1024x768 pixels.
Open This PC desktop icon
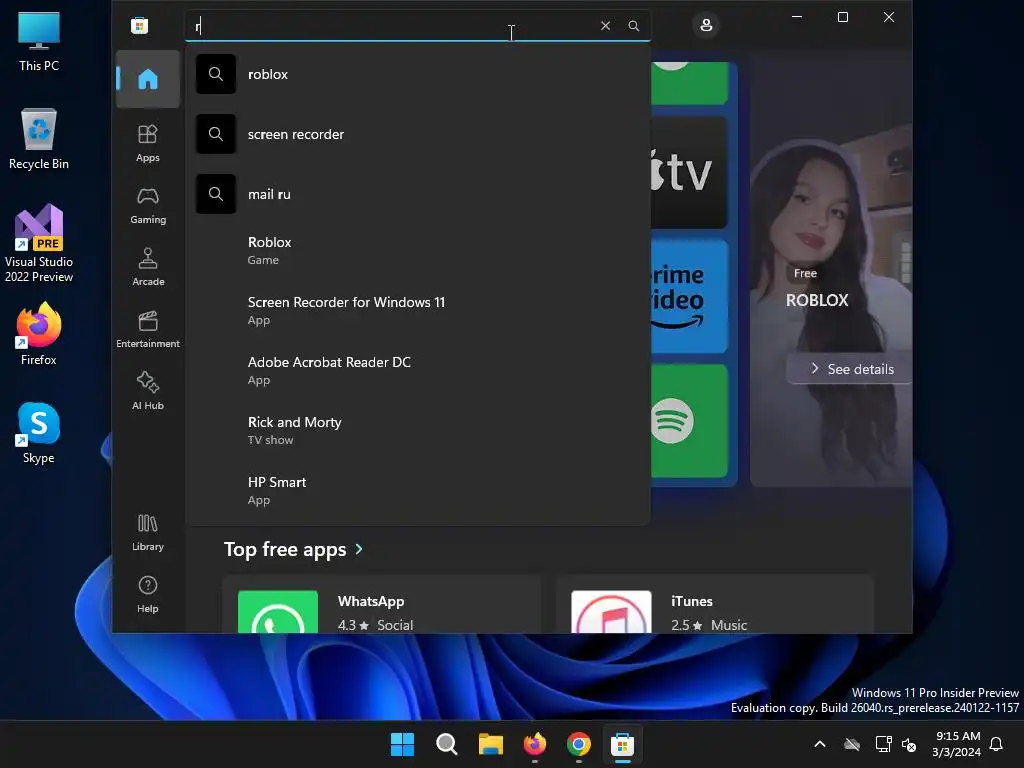click(39, 41)
